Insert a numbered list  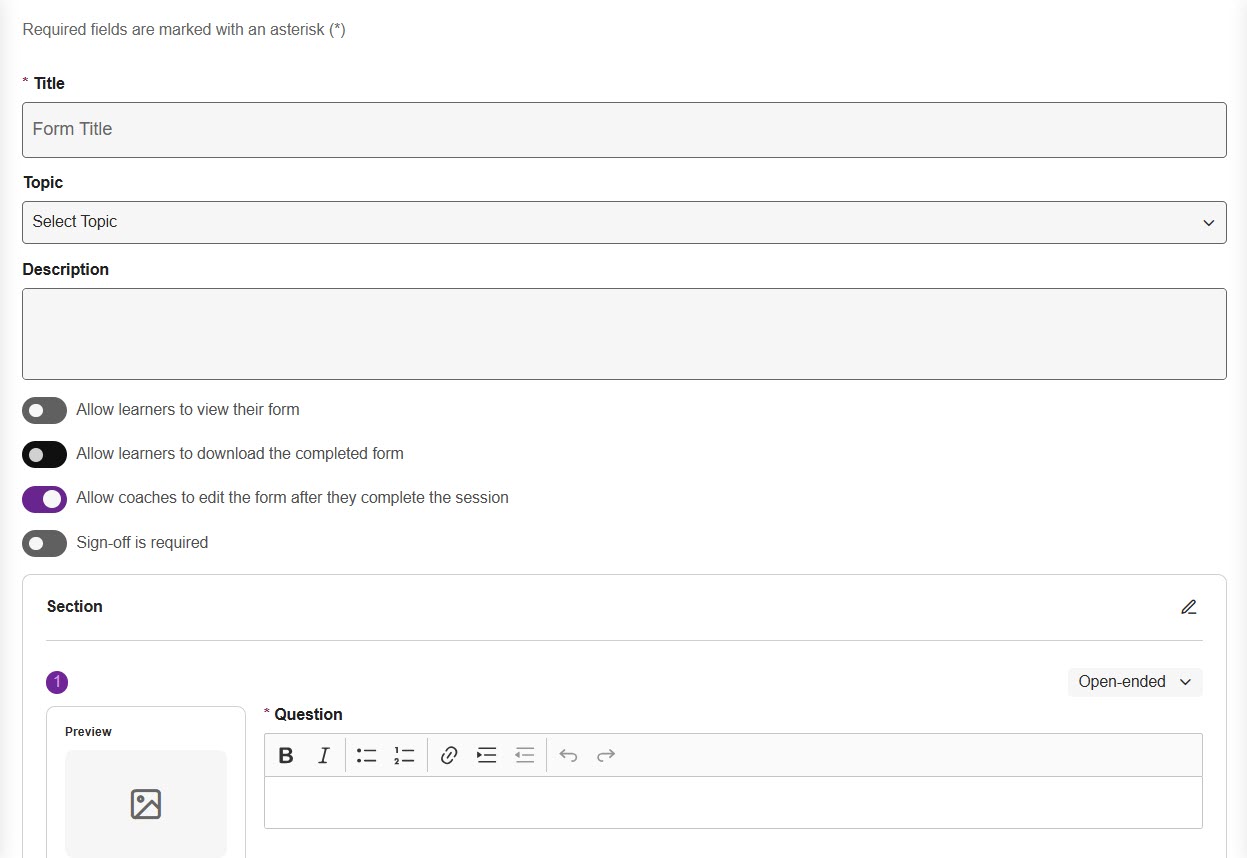tap(404, 755)
